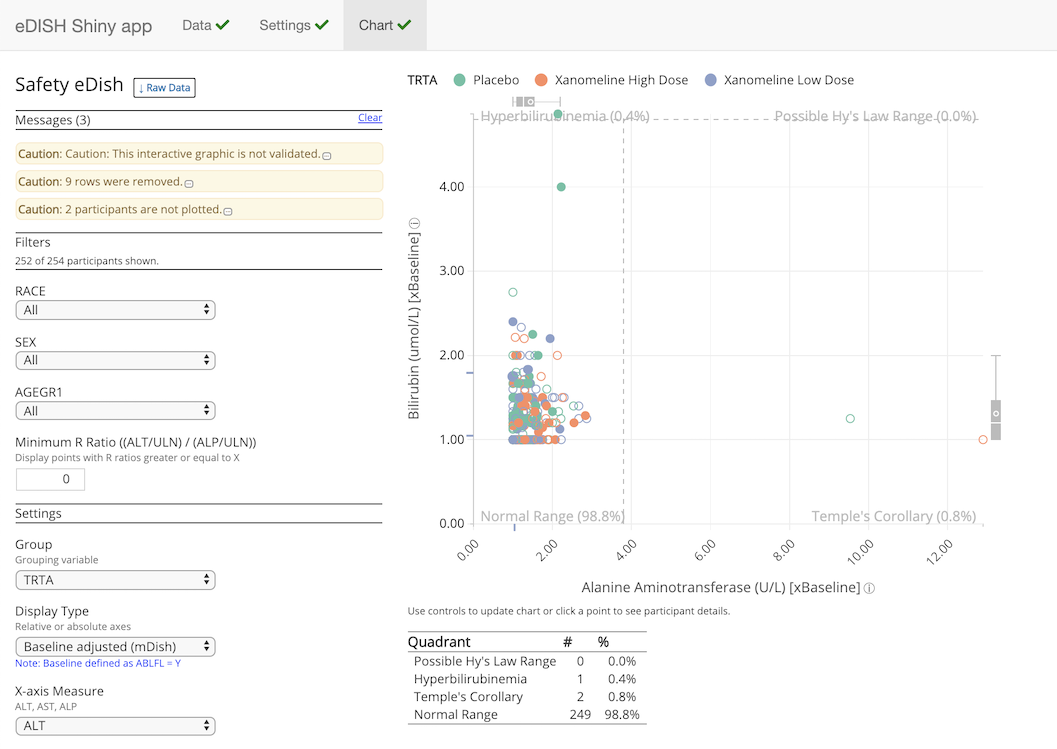Image resolution: width=1057 pixels, height=749 pixels.
Task: Switch to the Data tab
Action: 196,25
